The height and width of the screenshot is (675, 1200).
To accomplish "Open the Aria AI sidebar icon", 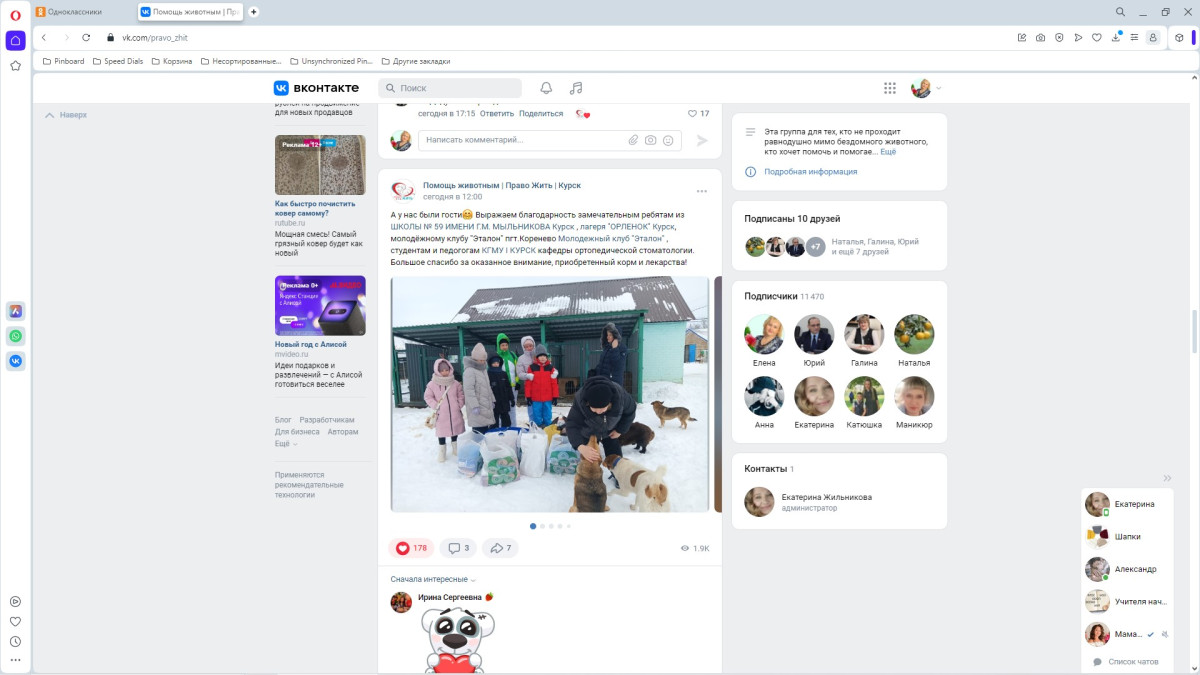I will (15, 311).
